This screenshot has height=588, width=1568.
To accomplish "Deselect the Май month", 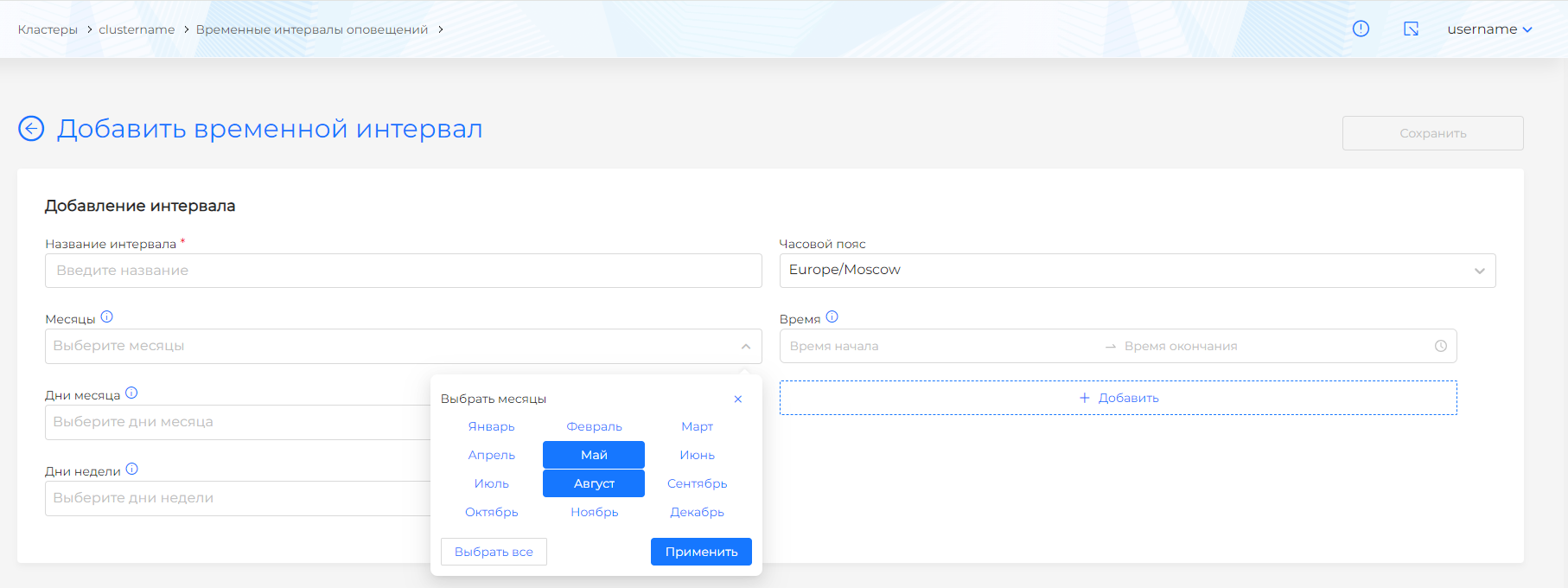I will (x=594, y=455).
